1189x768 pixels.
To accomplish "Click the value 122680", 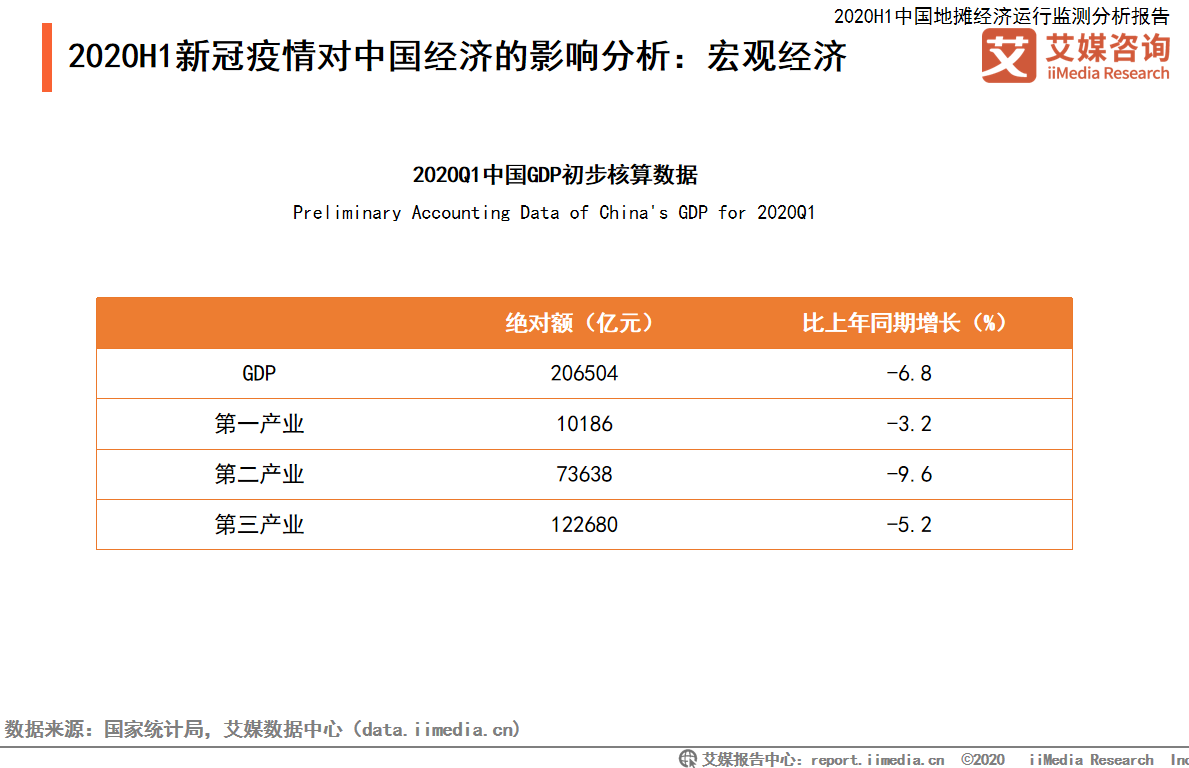I will point(584,525).
